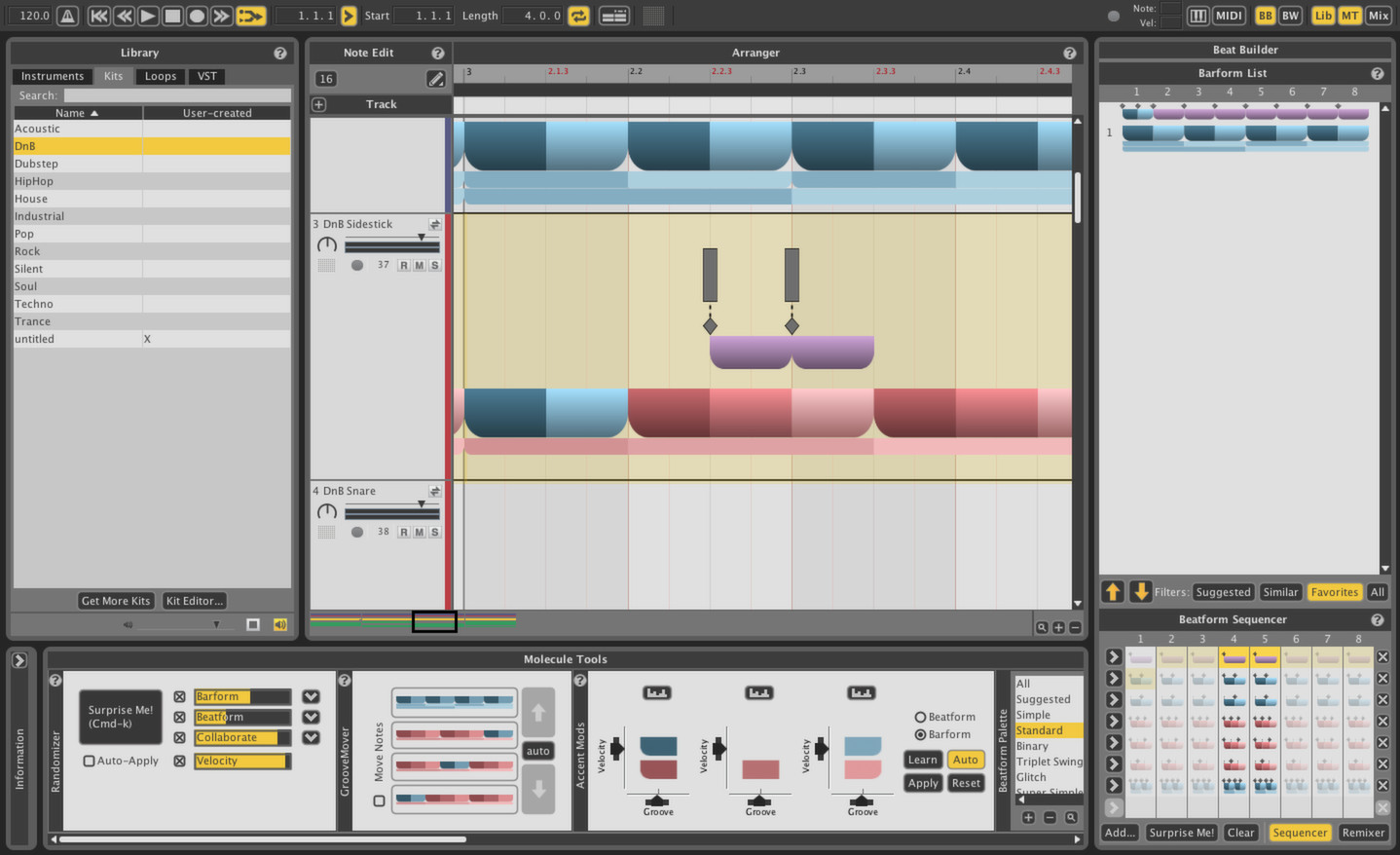Screen dimensions: 1400x855
Task: Switch to the Loops tab in the Library
Action: (160, 76)
